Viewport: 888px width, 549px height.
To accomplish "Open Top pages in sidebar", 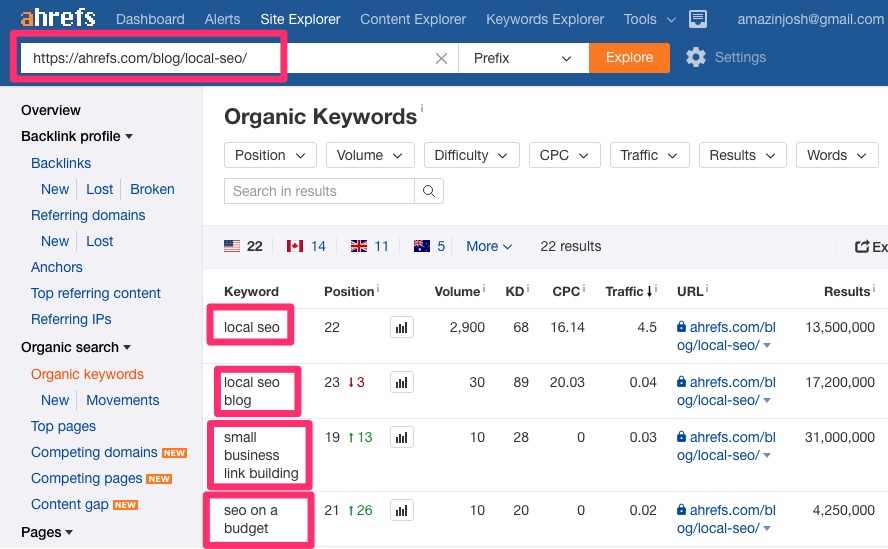I will [63, 427].
